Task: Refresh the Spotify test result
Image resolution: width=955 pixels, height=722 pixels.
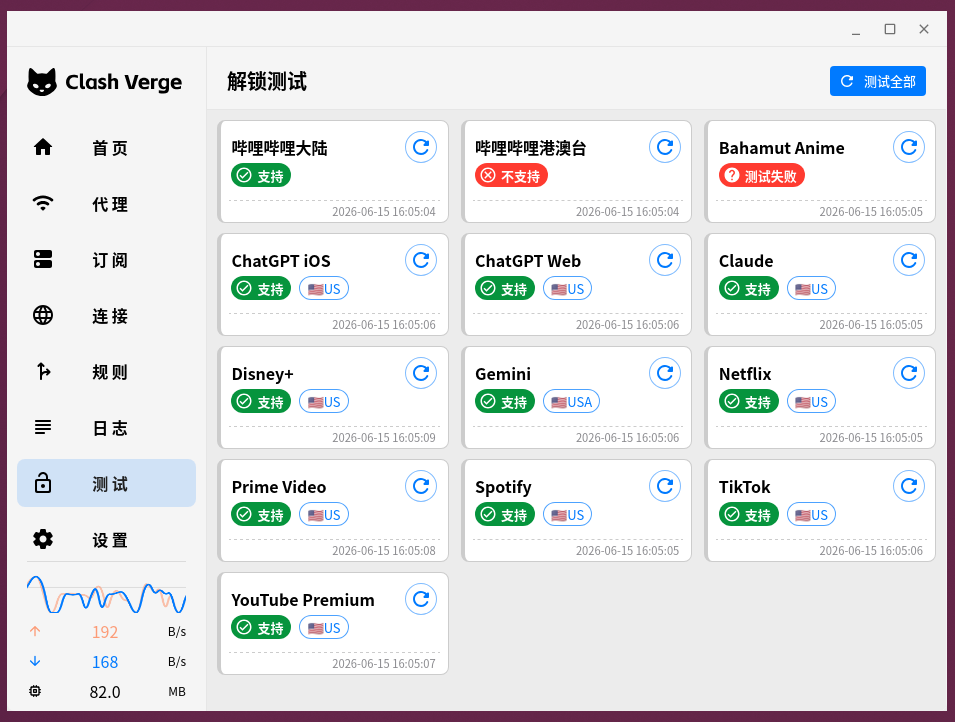Action: (664, 486)
